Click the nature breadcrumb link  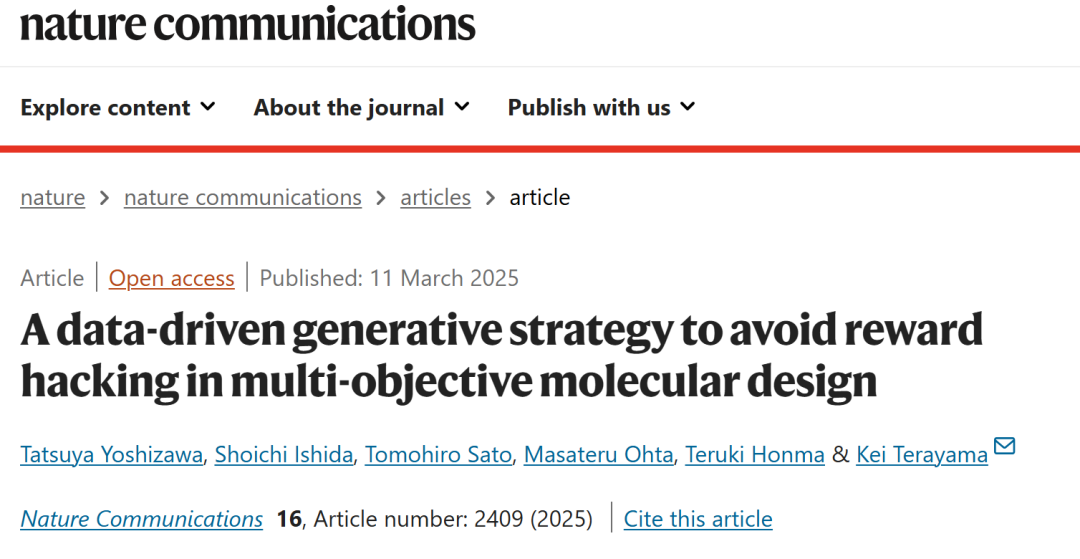[x=52, y=197]
